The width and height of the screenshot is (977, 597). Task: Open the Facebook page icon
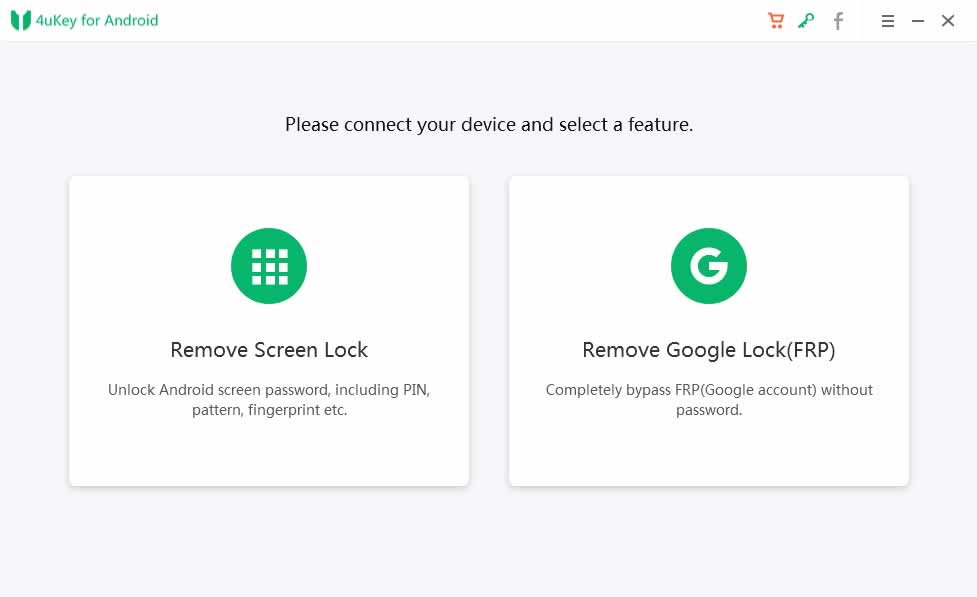point(838,21)
